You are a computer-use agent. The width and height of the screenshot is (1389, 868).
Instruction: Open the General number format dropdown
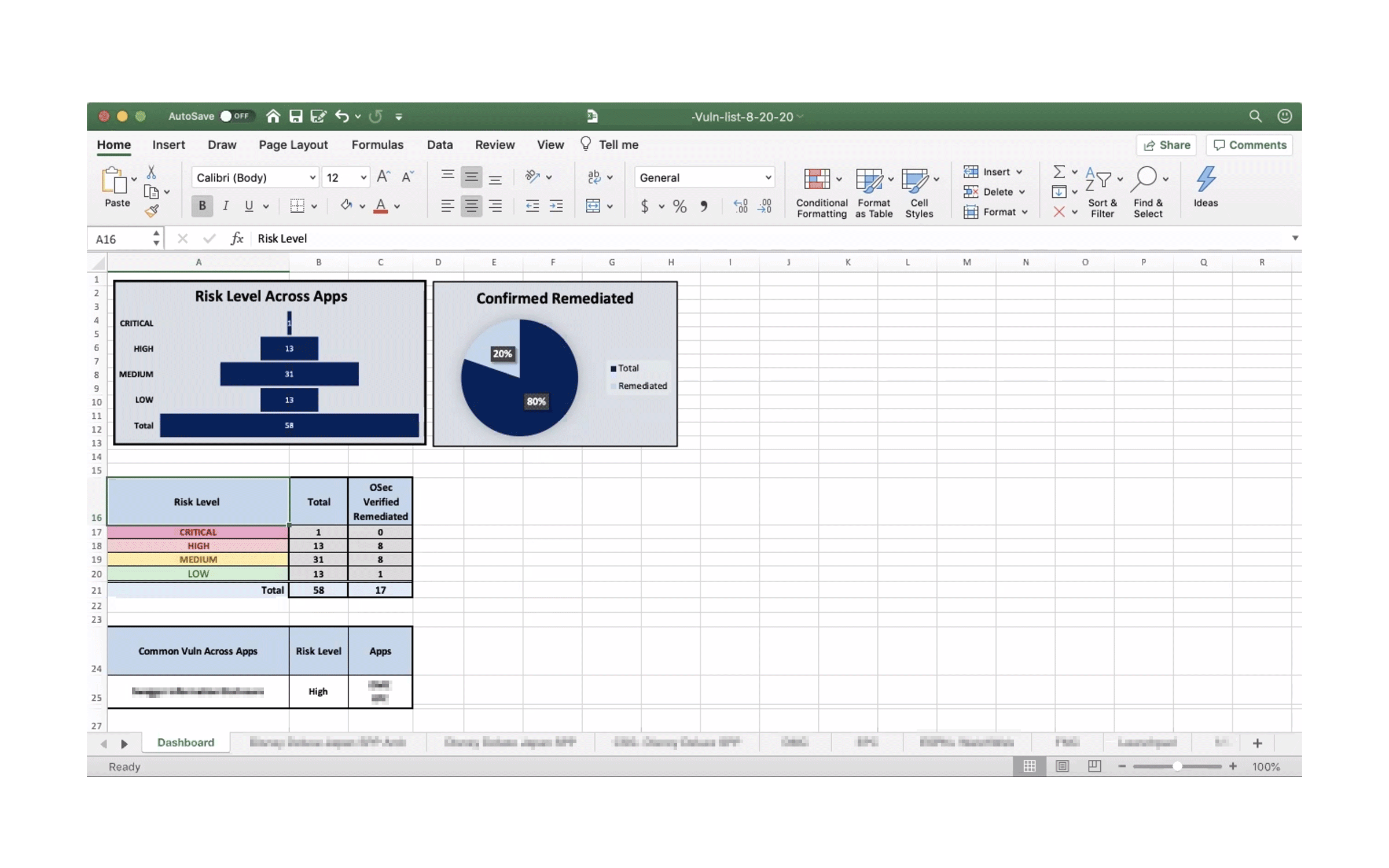tap(767, 178)
